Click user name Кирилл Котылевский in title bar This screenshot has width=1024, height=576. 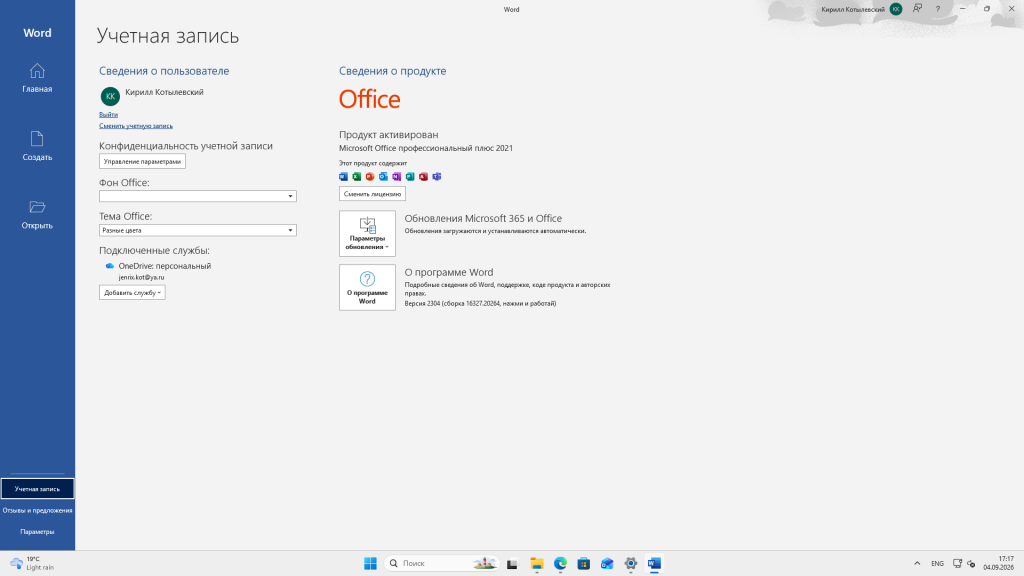point(853,9)
